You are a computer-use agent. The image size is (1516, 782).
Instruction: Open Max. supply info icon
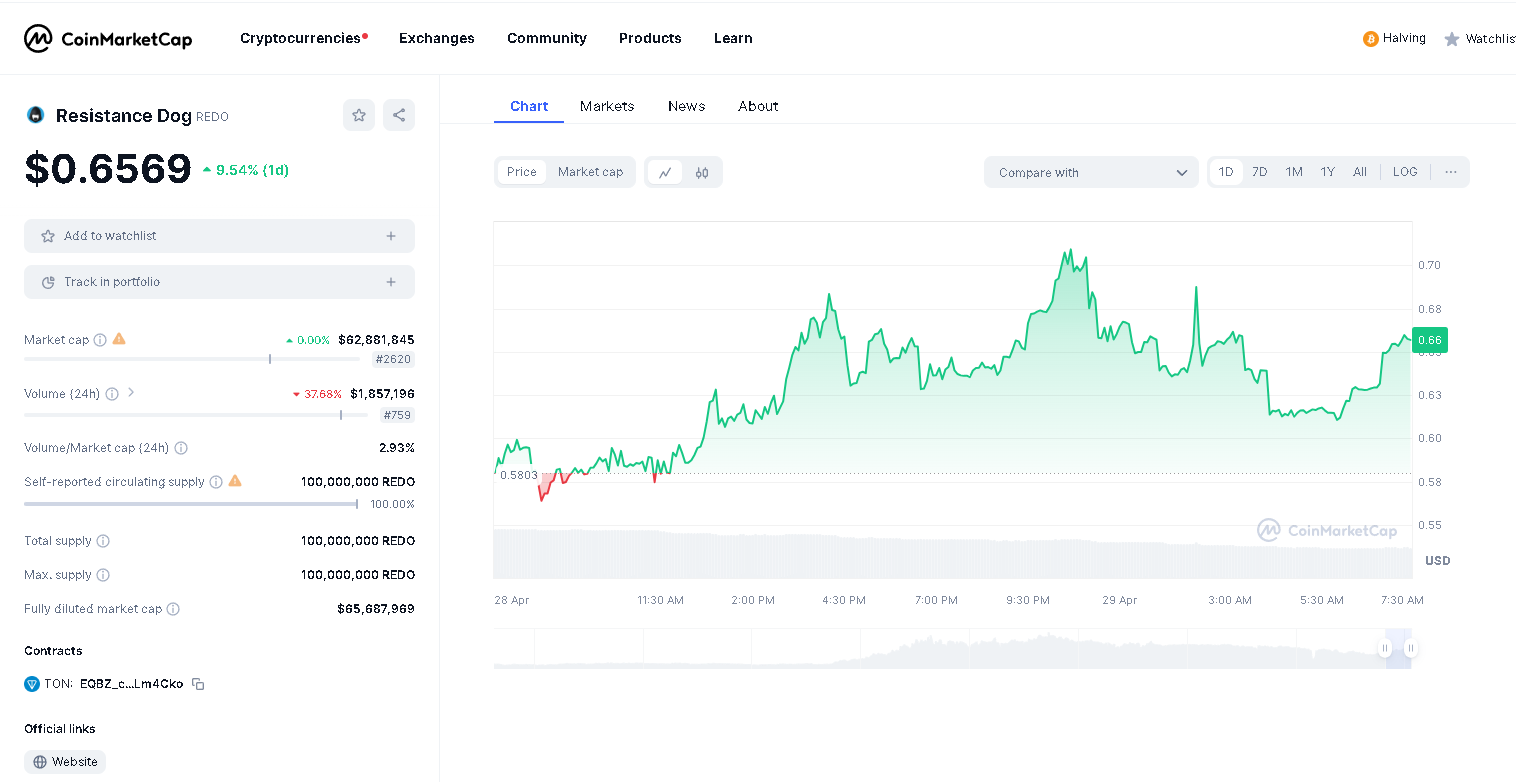click(103, 575)
